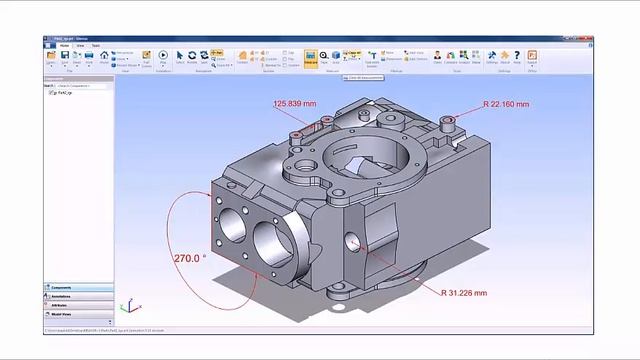Open the Print button dropdown arrow
This screenshot has height=360, width=640.
tap(89, 66)
